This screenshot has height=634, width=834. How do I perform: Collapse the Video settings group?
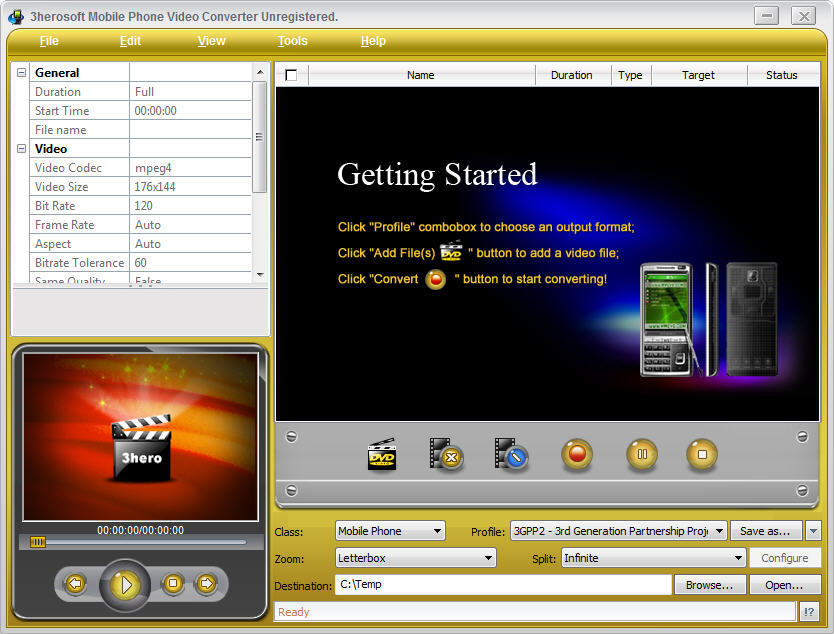pyautogui.click(x=22, y=148)
